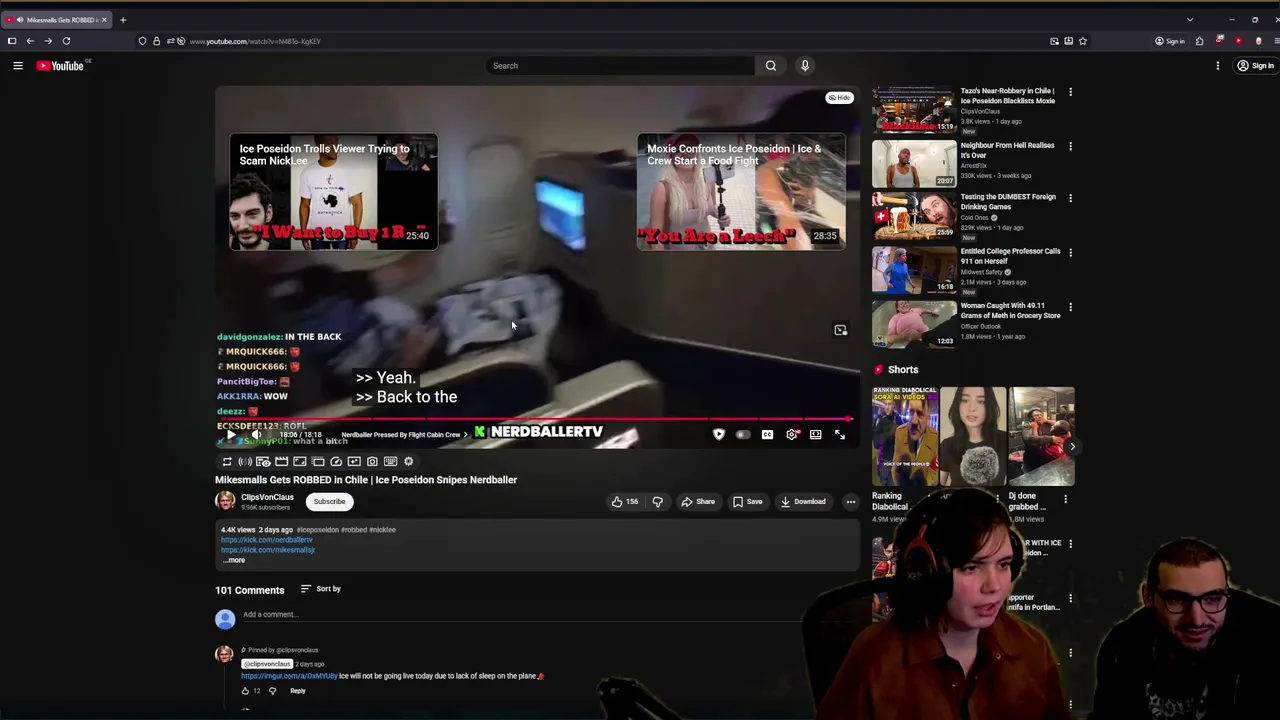Open the browser tab list chevron
Image resolution: width=1280 pixels, height=720 pixels.
tap(1189, 20)
